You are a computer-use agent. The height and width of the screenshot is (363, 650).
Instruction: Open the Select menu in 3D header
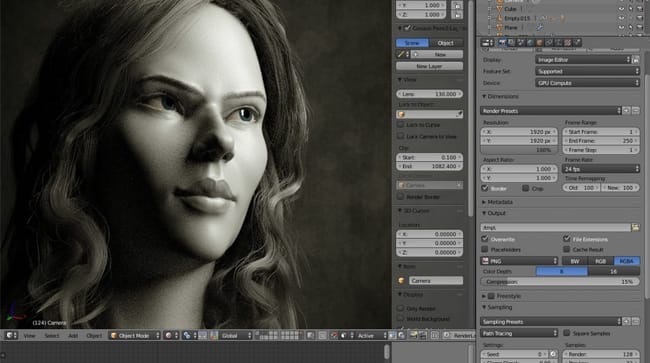[52, 336]
